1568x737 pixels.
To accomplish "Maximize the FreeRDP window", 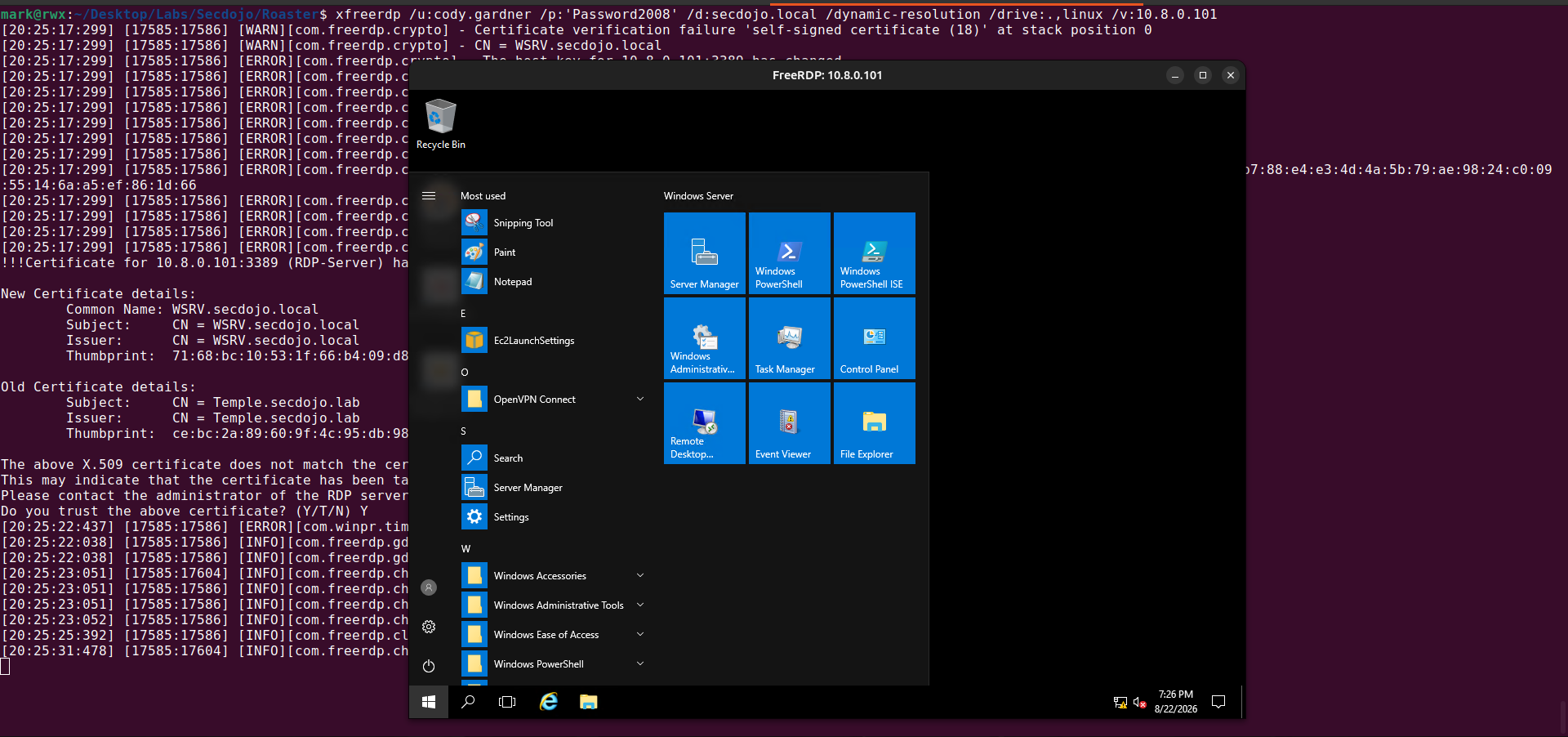I will point(1203,75).
